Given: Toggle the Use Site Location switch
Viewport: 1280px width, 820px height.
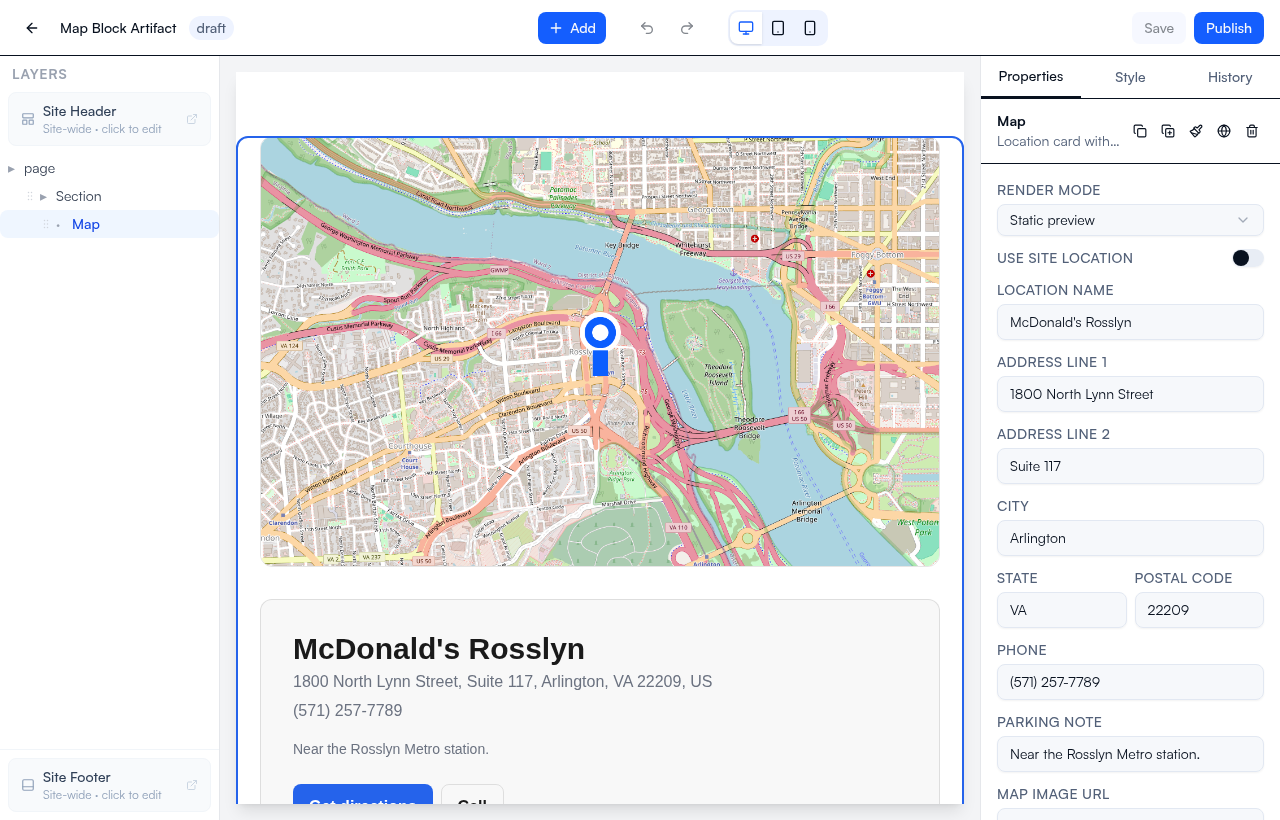Looking at the screenshot, I should [x=1248, y=258].
